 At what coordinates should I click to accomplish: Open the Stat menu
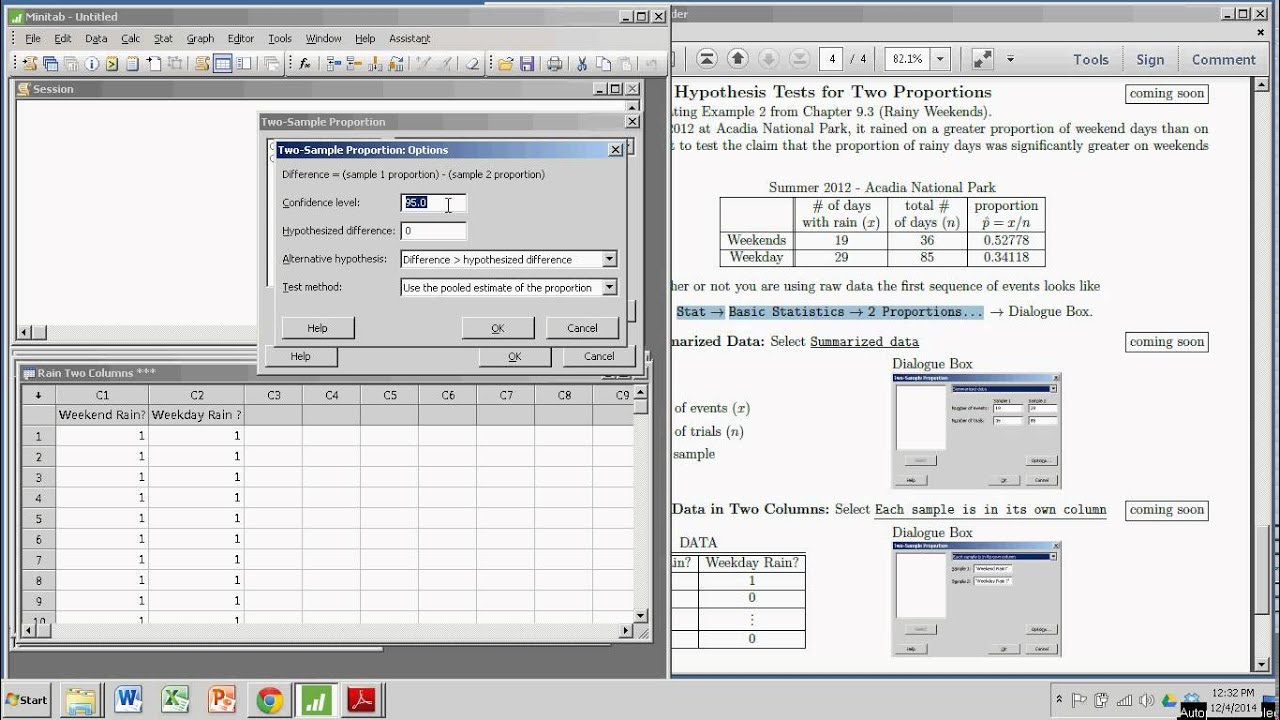[x=163, y=38]
